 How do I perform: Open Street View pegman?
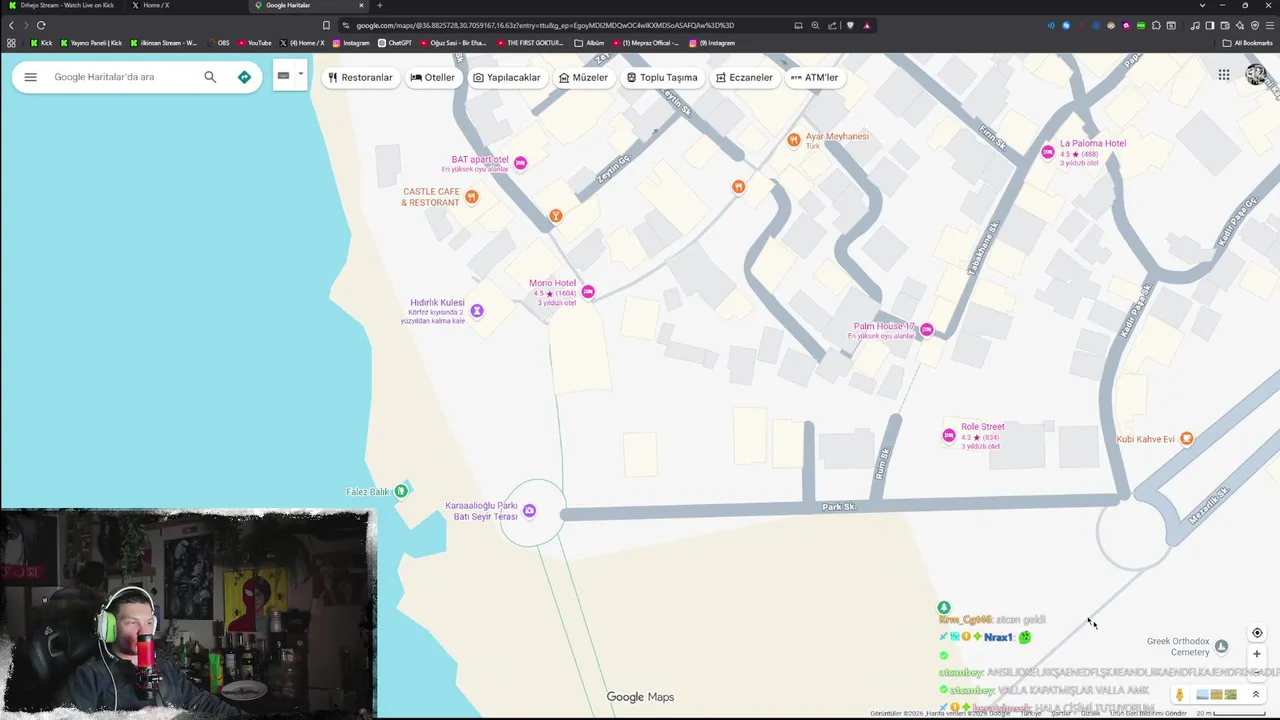pos(1180,695)
